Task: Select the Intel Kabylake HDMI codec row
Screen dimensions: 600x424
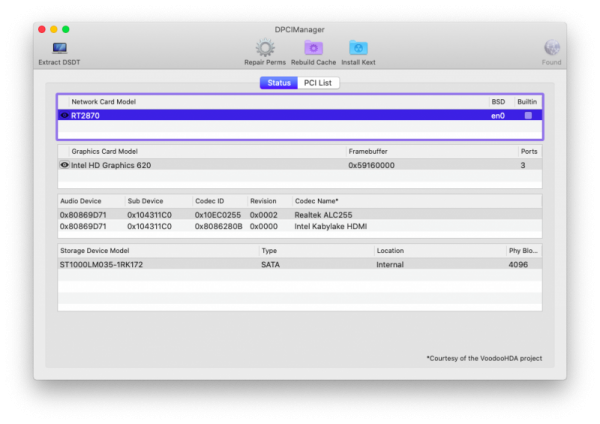Action: pyautogui.click(x=300, y=226)
